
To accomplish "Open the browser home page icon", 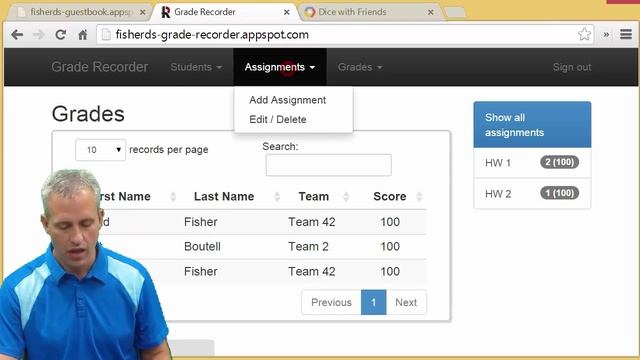I will pos(83,35).
